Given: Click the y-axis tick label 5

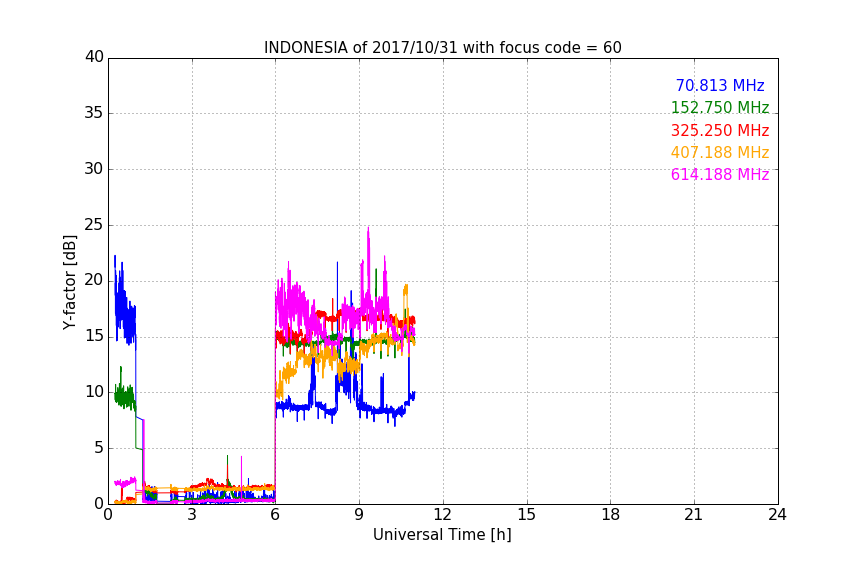Looking at the screenshot, I should [x=99, y=448].
